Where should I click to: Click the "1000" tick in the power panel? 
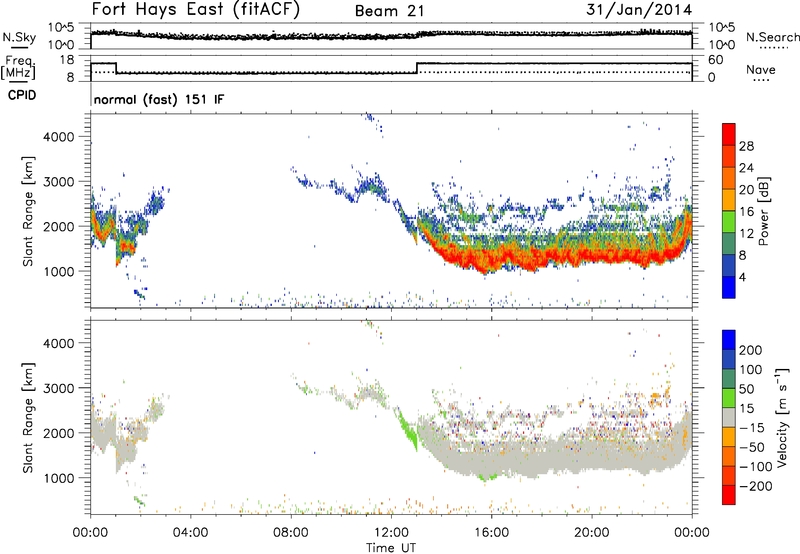pos(59,271)
